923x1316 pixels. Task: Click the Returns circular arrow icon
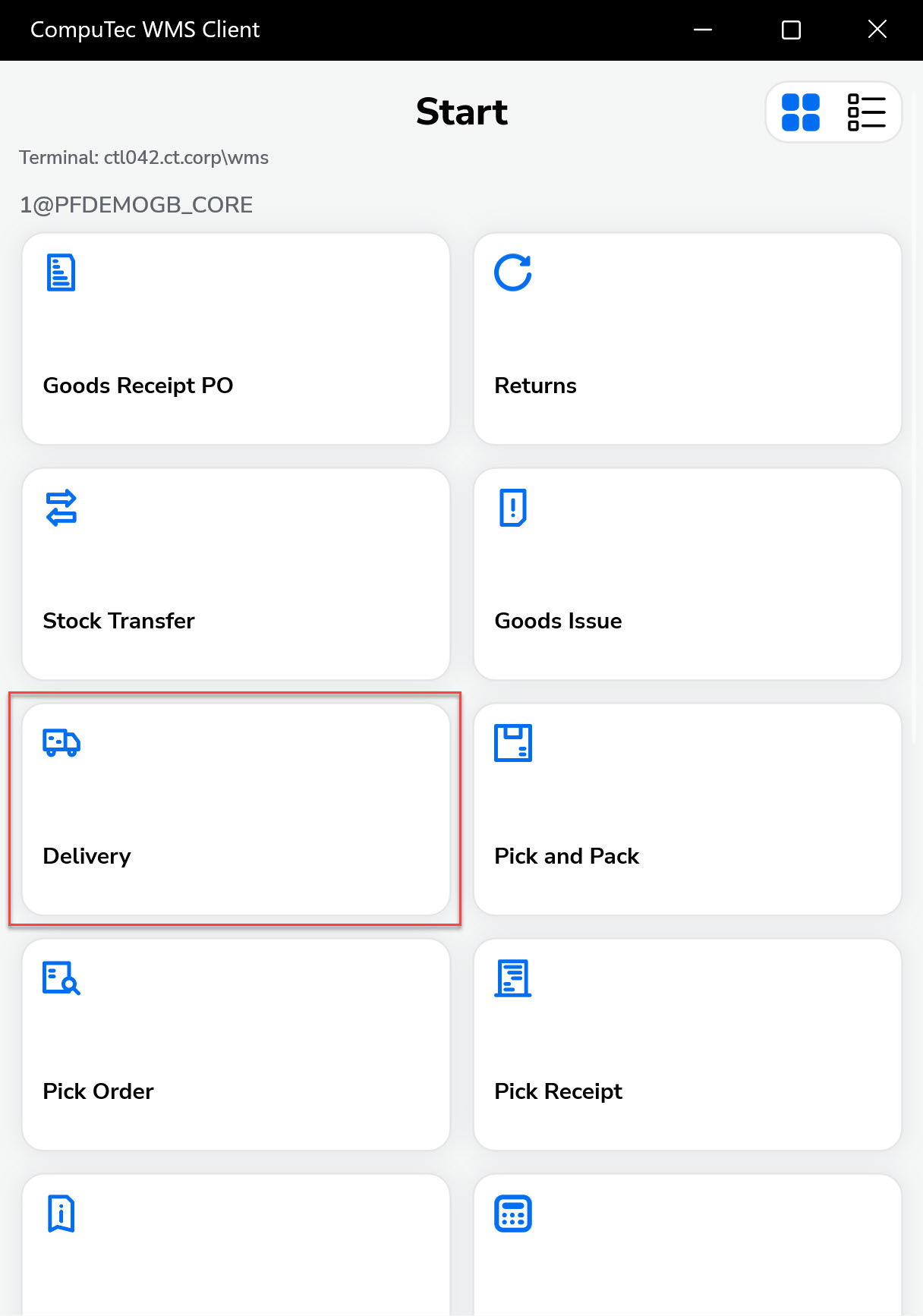point(513,272)
